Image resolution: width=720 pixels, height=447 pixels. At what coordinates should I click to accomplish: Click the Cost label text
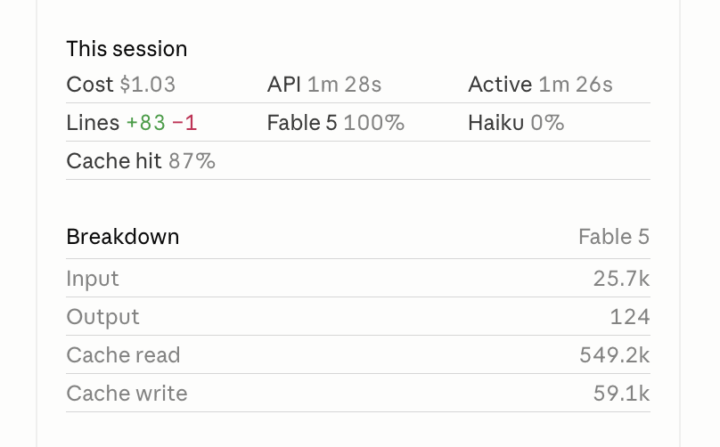[x=90, y=85]
